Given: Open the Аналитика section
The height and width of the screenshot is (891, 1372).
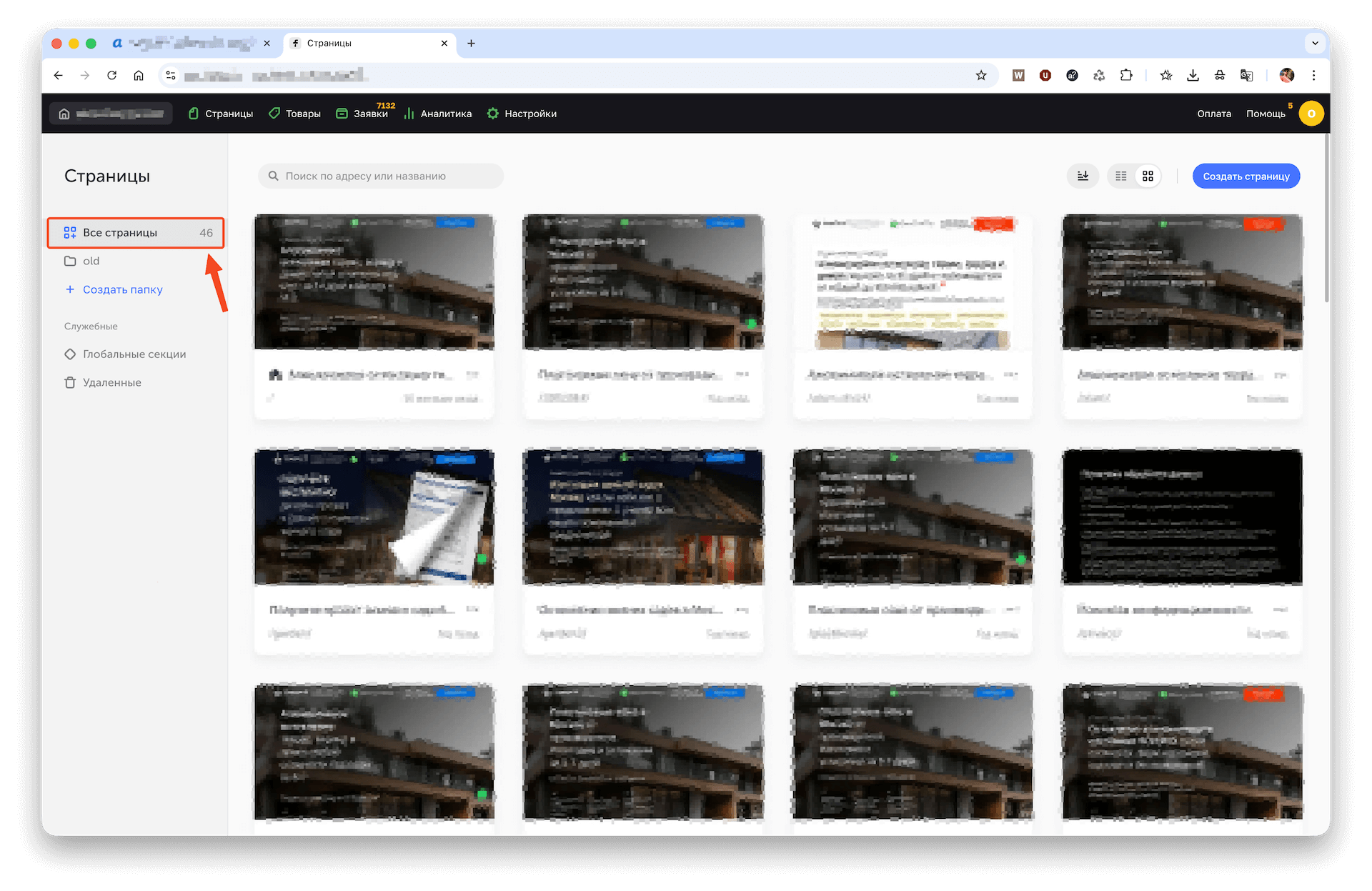Looking at the screenshot, I should [x=437, y=114].
